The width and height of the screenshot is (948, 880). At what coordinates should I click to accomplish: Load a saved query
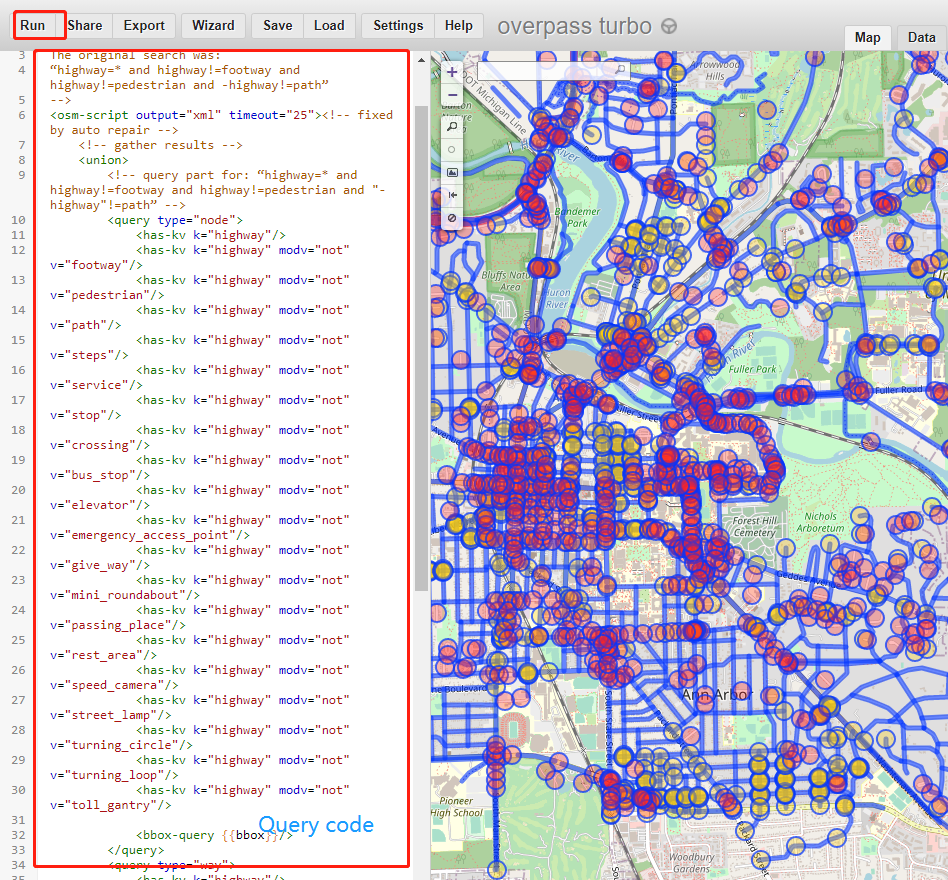point(329,25)
